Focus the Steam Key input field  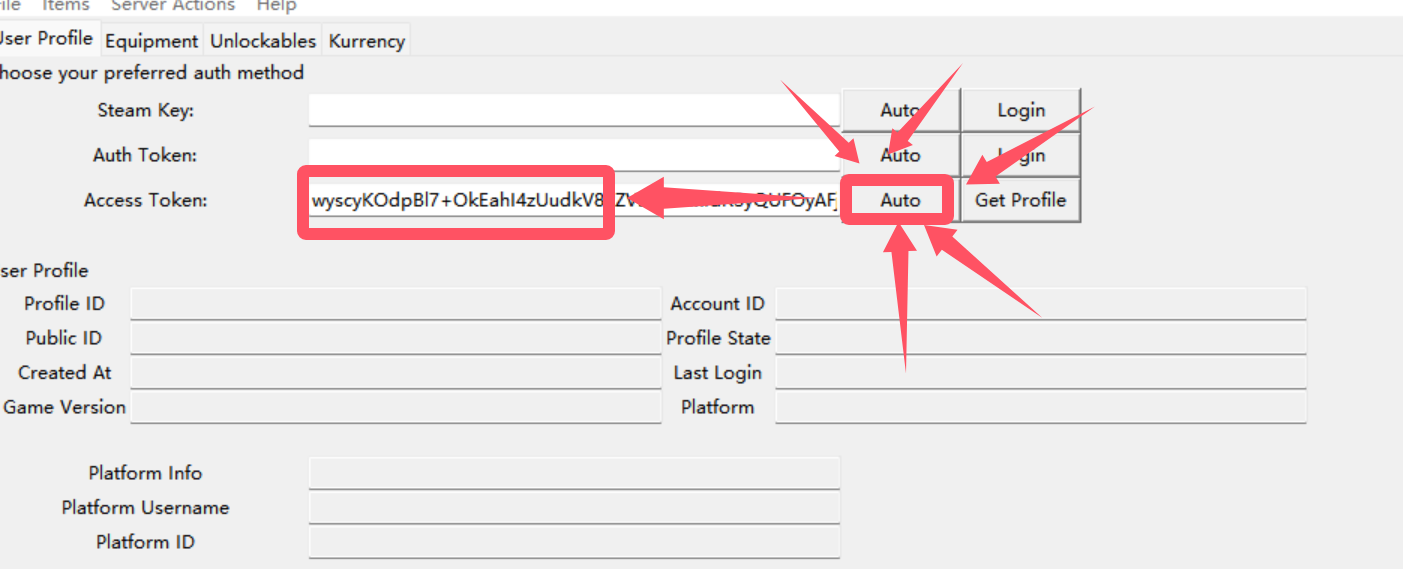573,110
